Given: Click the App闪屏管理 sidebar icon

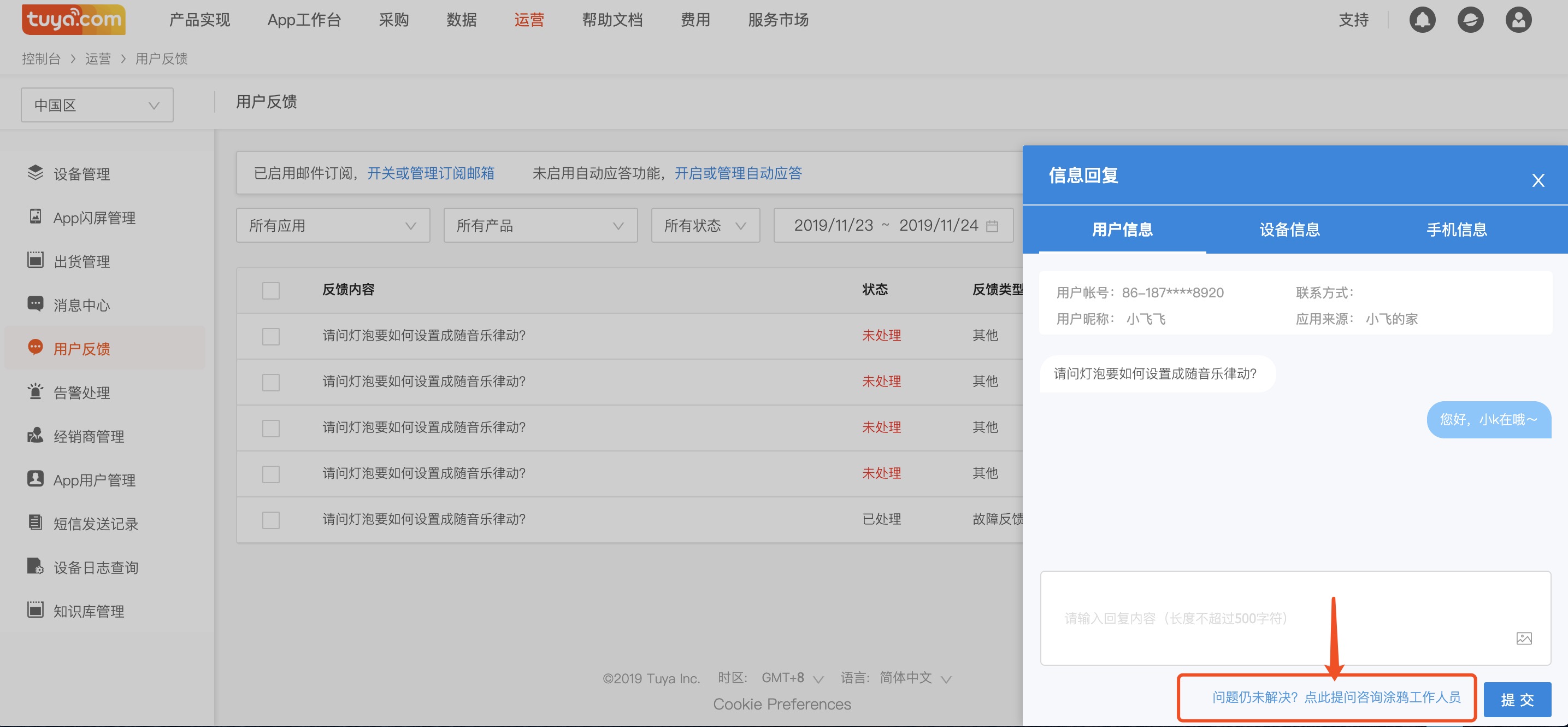Looking at the screenshot, I should pyautogui.click(x=36, y=216).
